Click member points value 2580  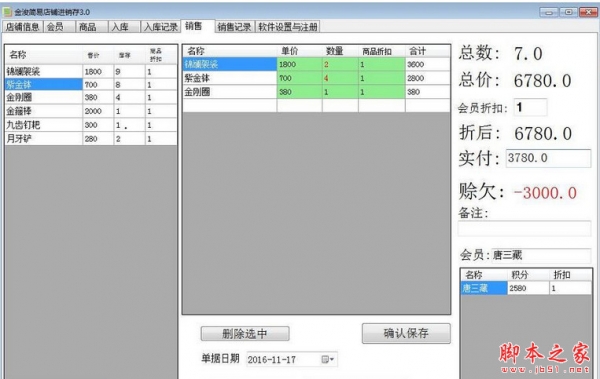(528, 288)
